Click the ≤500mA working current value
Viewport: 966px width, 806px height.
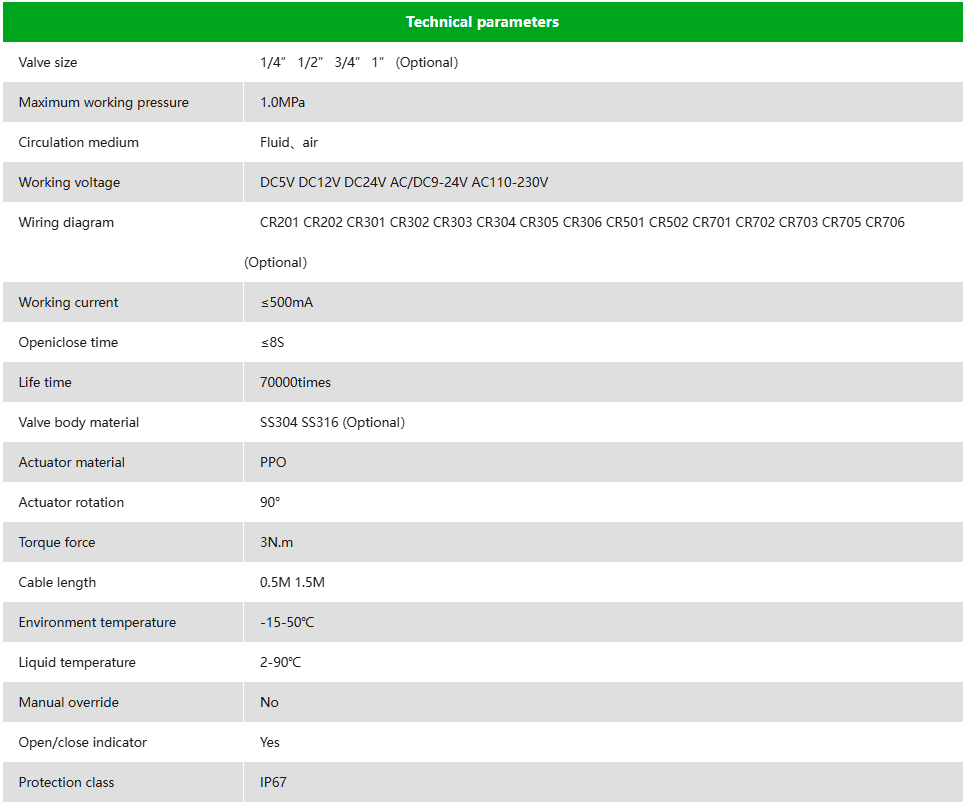(287, 302)
